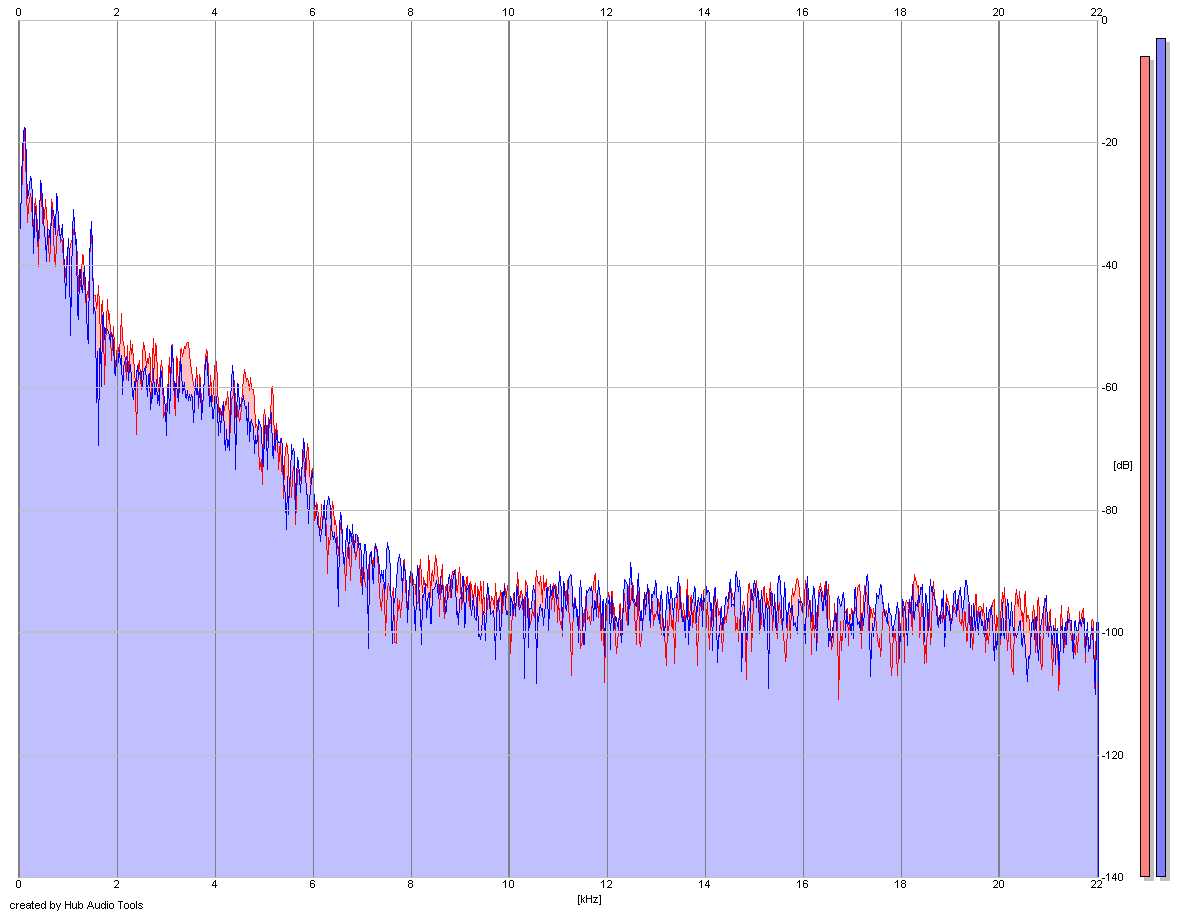Click the 12 kHz label on top axis
The width and height of the screenshot is (1180, 917).
607,12
